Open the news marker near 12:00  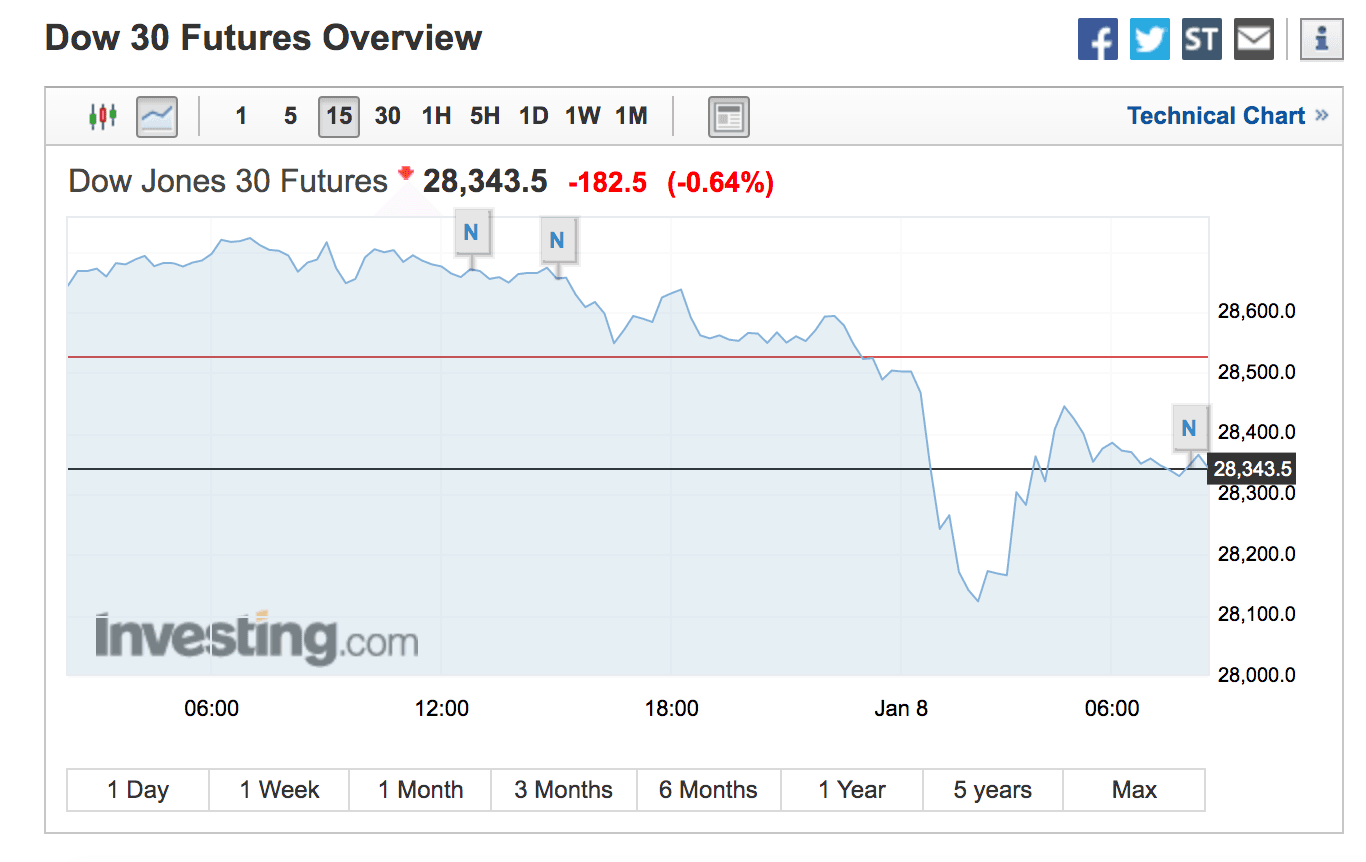[472, 233]
